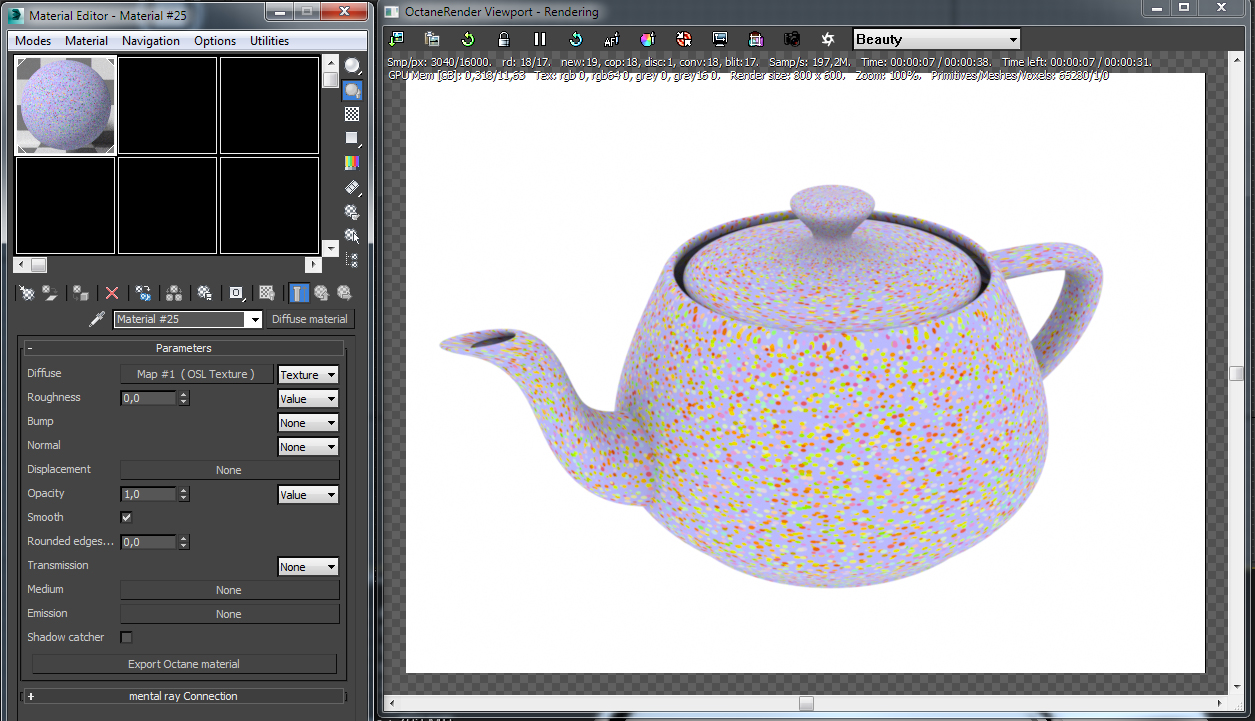Collapse the Parameters rollout
The width and height of the screenshot is (1255, 721).
[x=183, y=348]
